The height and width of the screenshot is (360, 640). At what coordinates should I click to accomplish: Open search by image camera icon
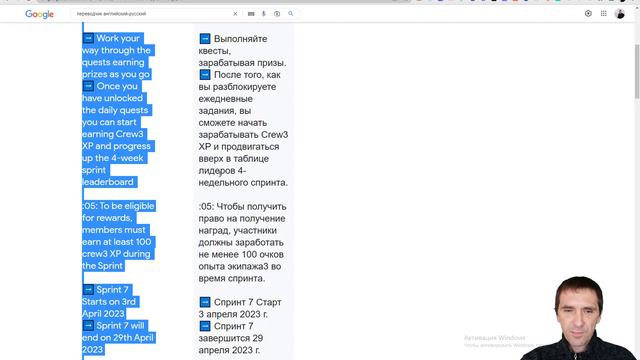[x=277, y=14]
